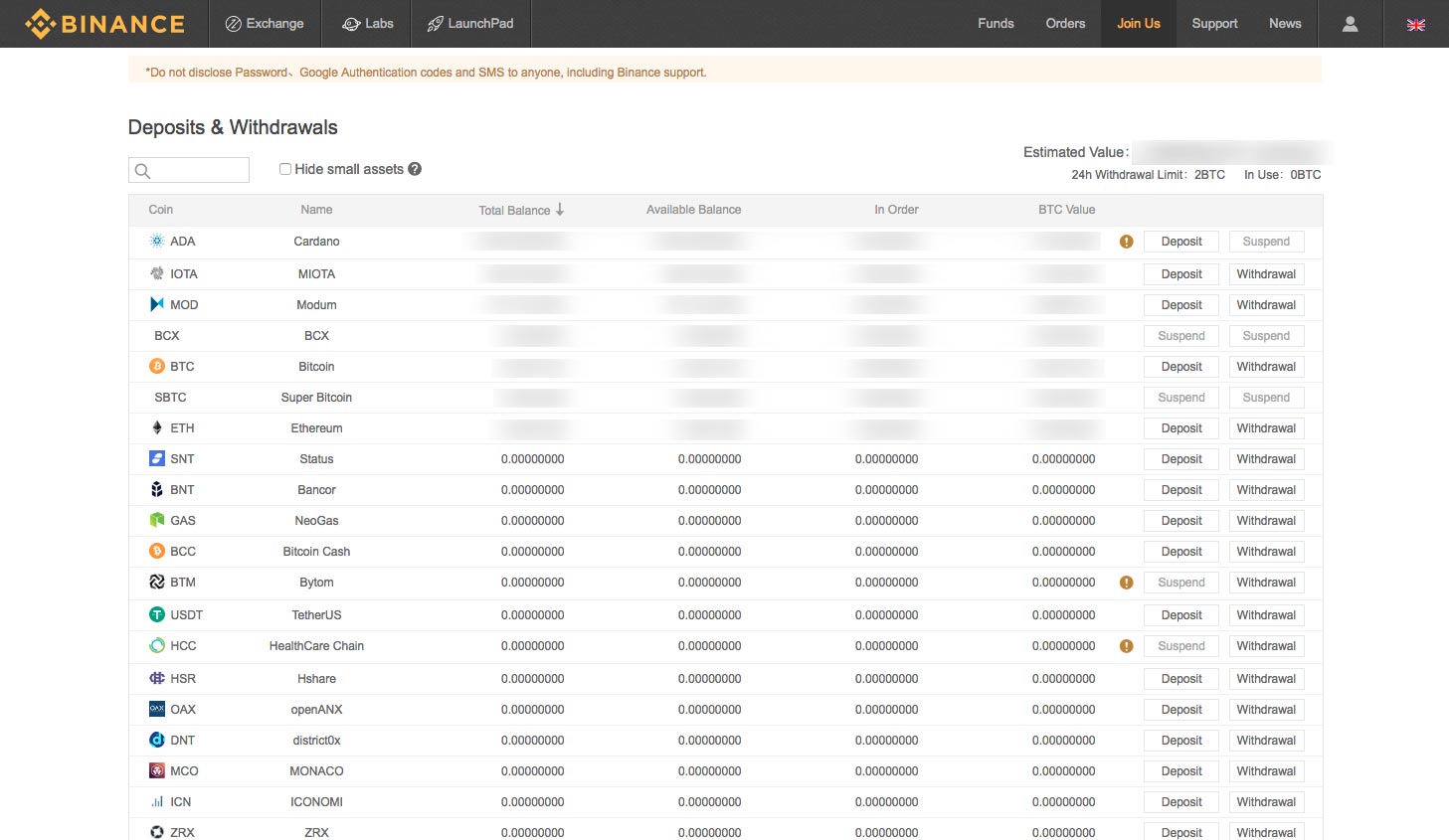Select the Join Us tab
Screen dimensions: 1449x840
click(x=1139, y=24)
